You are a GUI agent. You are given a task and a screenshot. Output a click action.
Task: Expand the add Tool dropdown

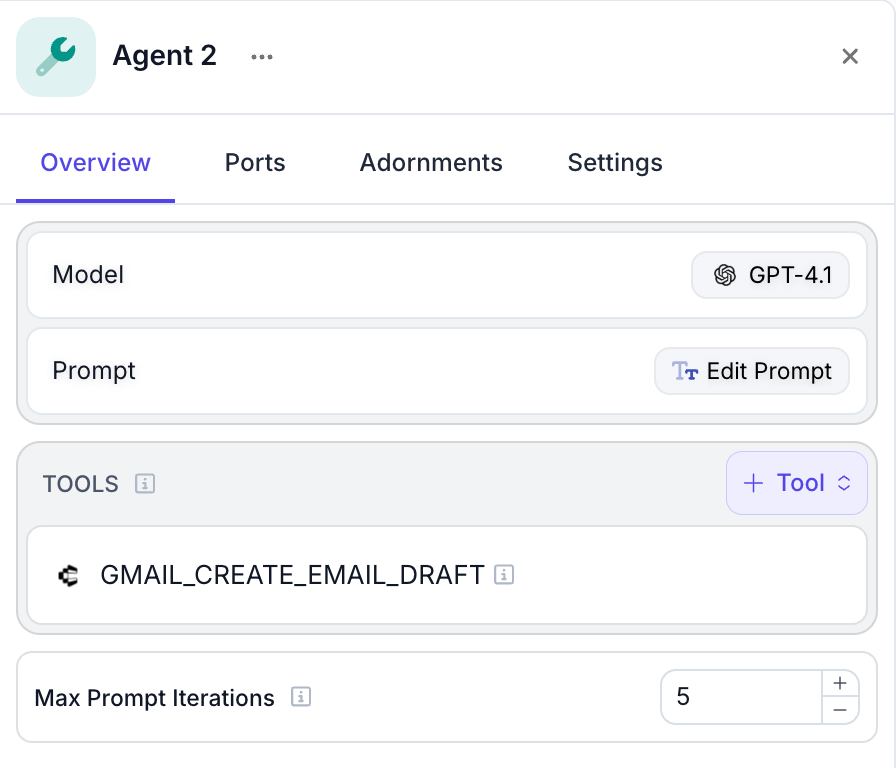(x=796, y=483)
